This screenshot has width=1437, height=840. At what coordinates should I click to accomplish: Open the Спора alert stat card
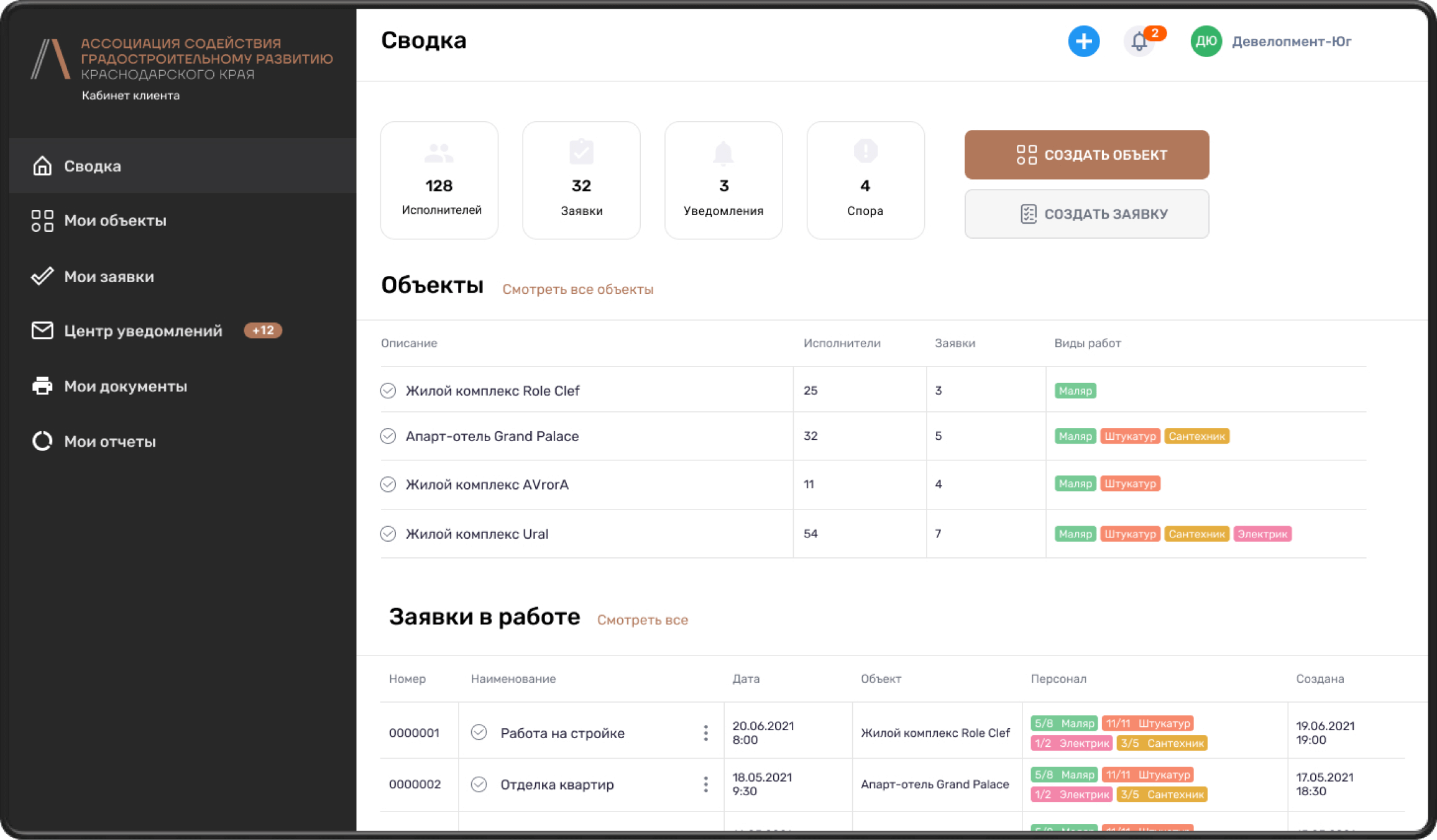(x=865, y=180)
